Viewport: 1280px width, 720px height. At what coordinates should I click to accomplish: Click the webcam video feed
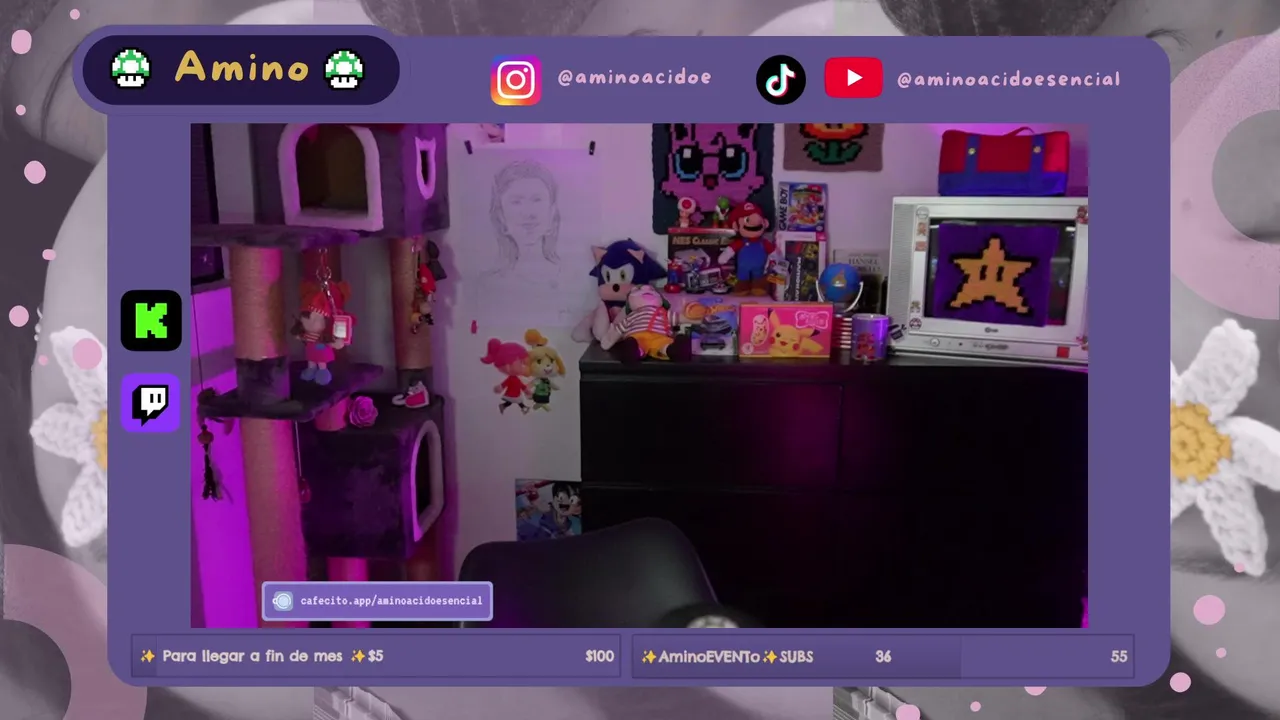pos(639,375)
